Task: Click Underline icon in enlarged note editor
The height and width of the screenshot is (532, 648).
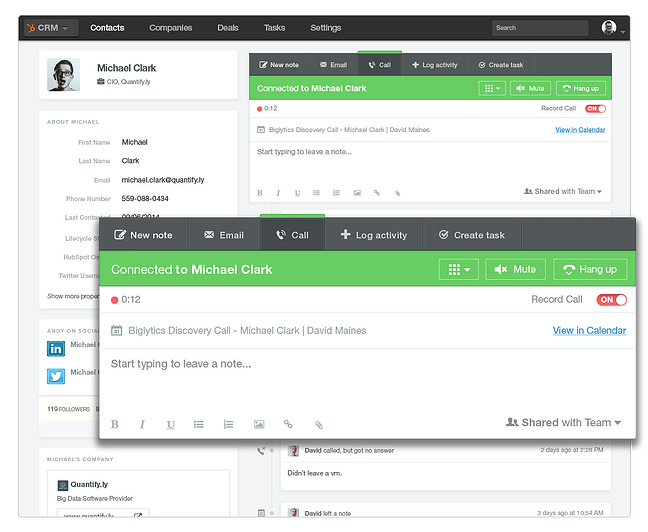Action: point(170,424)
